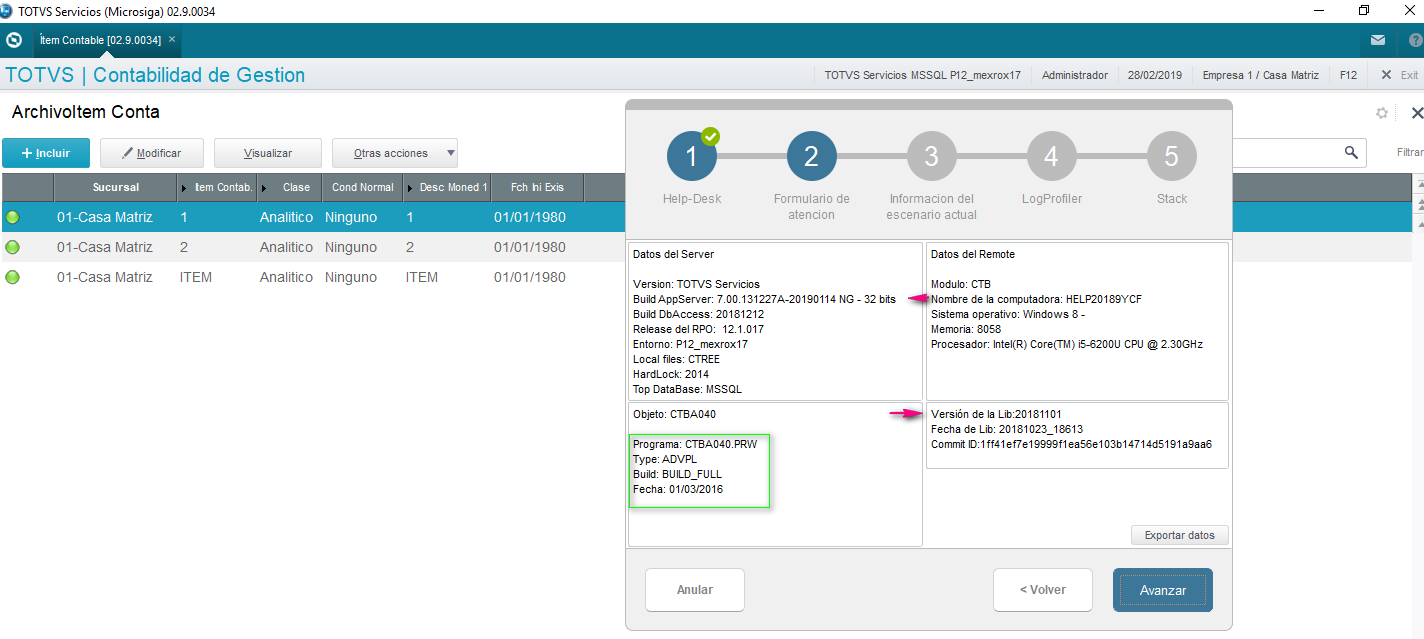This screenshot has height=639, width=1424.
Task: Click the TOTVS round logo menu icon
Action: [x=14, y=40]
